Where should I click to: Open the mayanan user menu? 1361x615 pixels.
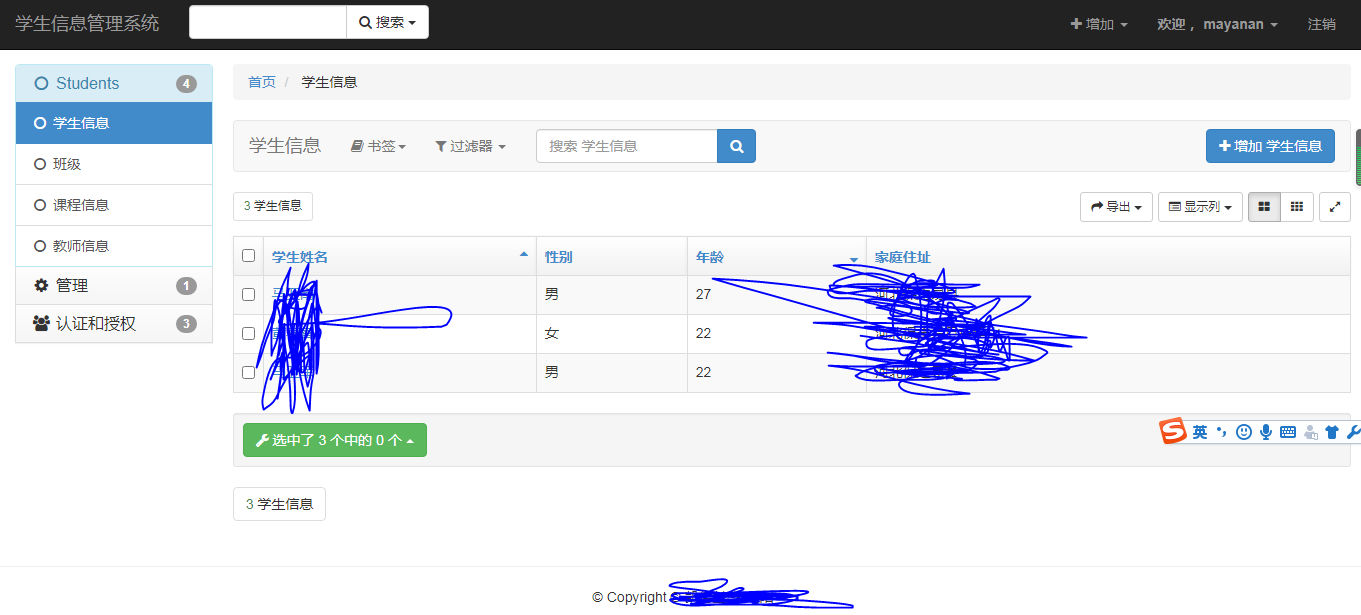(x=1217, y=23)
